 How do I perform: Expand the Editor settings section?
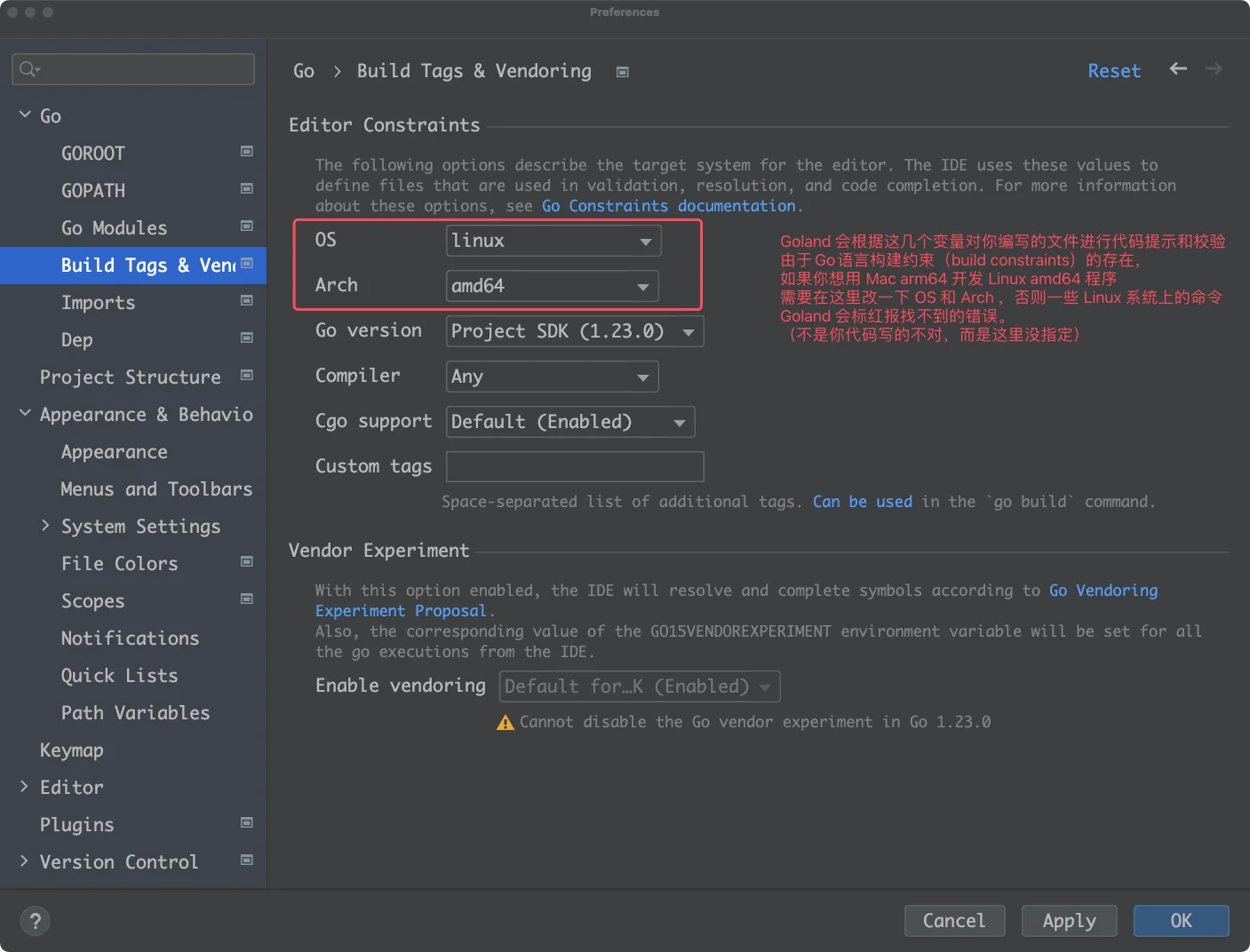pos(24,787)
